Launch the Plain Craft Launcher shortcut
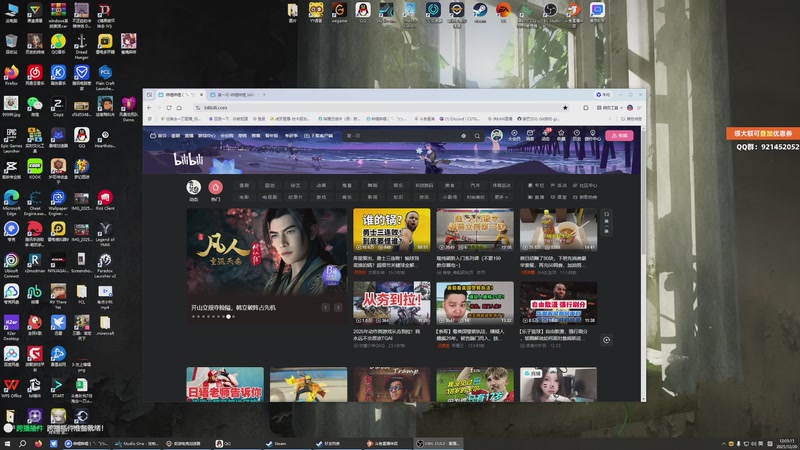This screenshot has width=800, height=450. [105, 77]
